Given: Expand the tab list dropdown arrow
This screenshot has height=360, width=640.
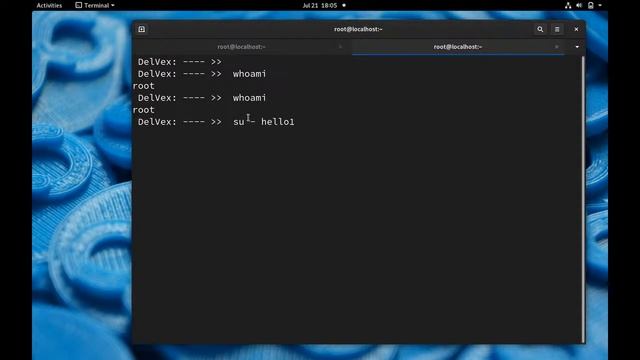Looking at the screenshot, I should [x=577, y=47].
